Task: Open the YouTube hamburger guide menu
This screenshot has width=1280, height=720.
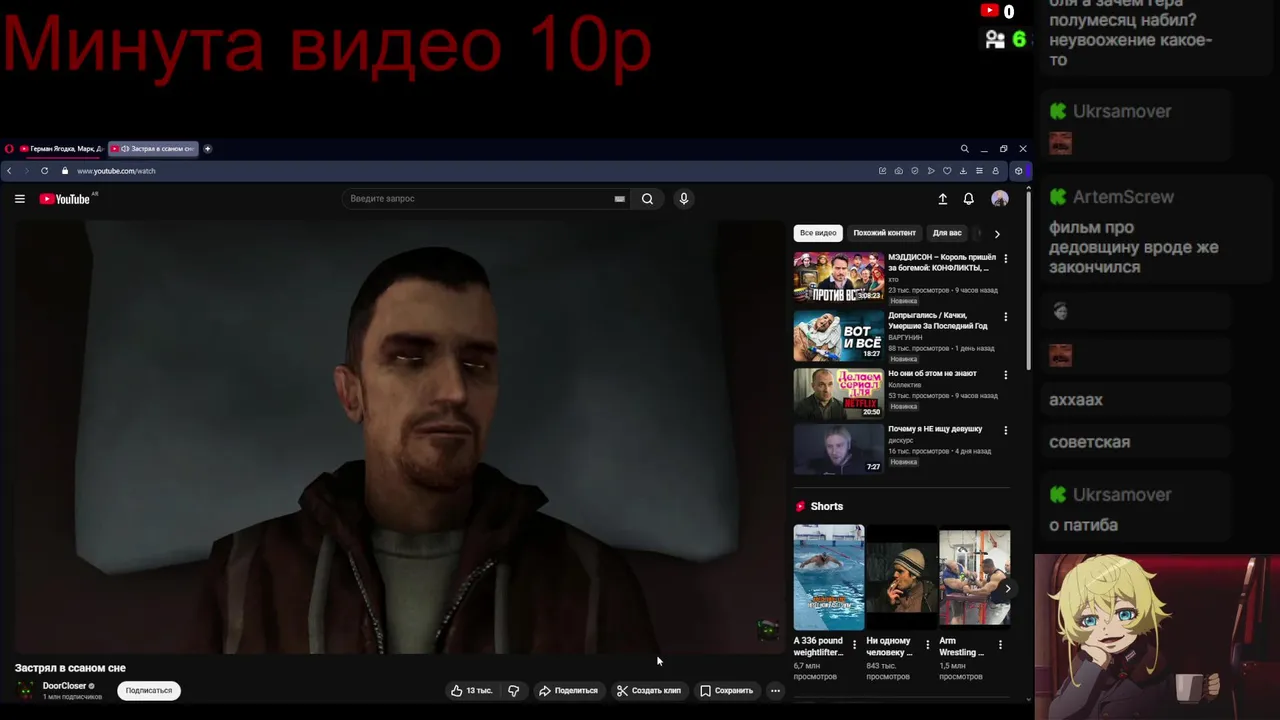Action: [19, 199]
